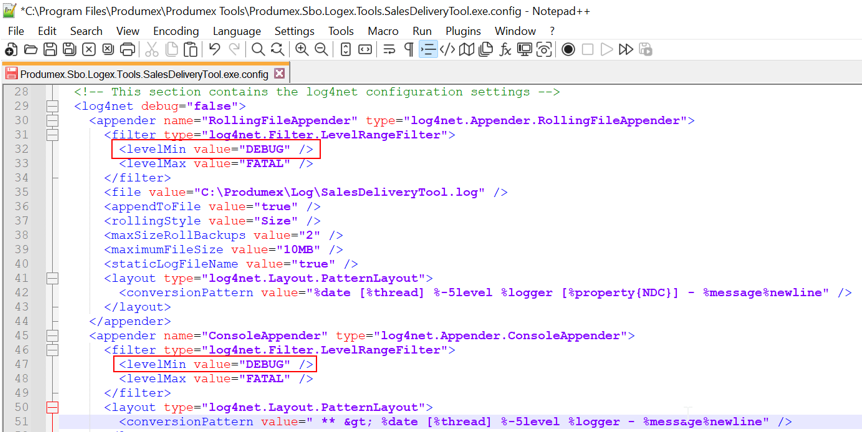Save the current config file

tap(50, 50)
